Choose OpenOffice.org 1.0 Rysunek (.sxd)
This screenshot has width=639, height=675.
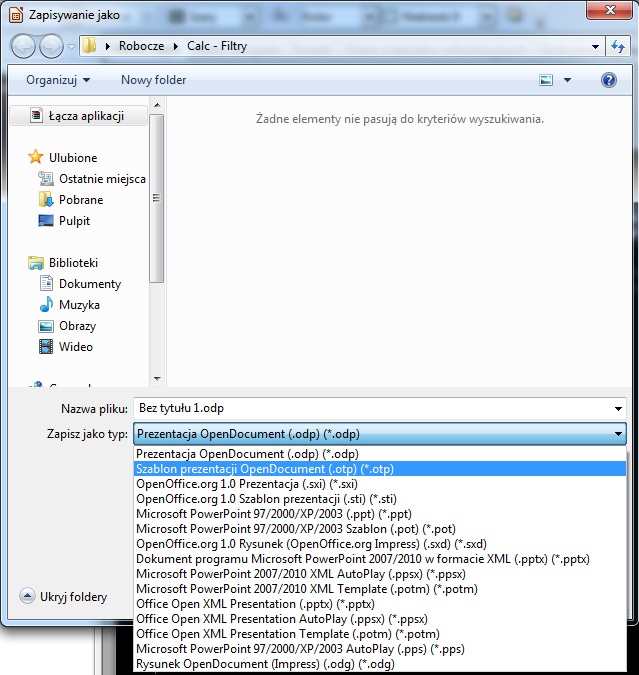point(380,544)
